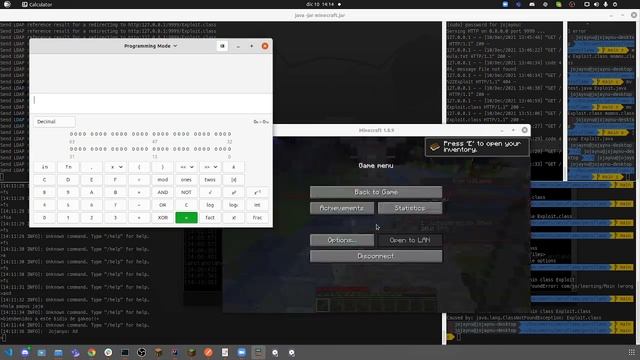Click the close parenthesis key

click(x=163, y=167)
